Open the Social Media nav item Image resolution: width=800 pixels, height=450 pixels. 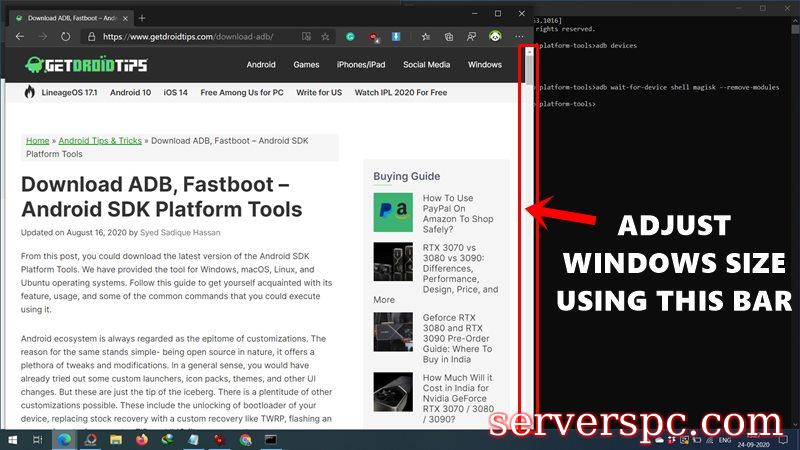(426, 65)
